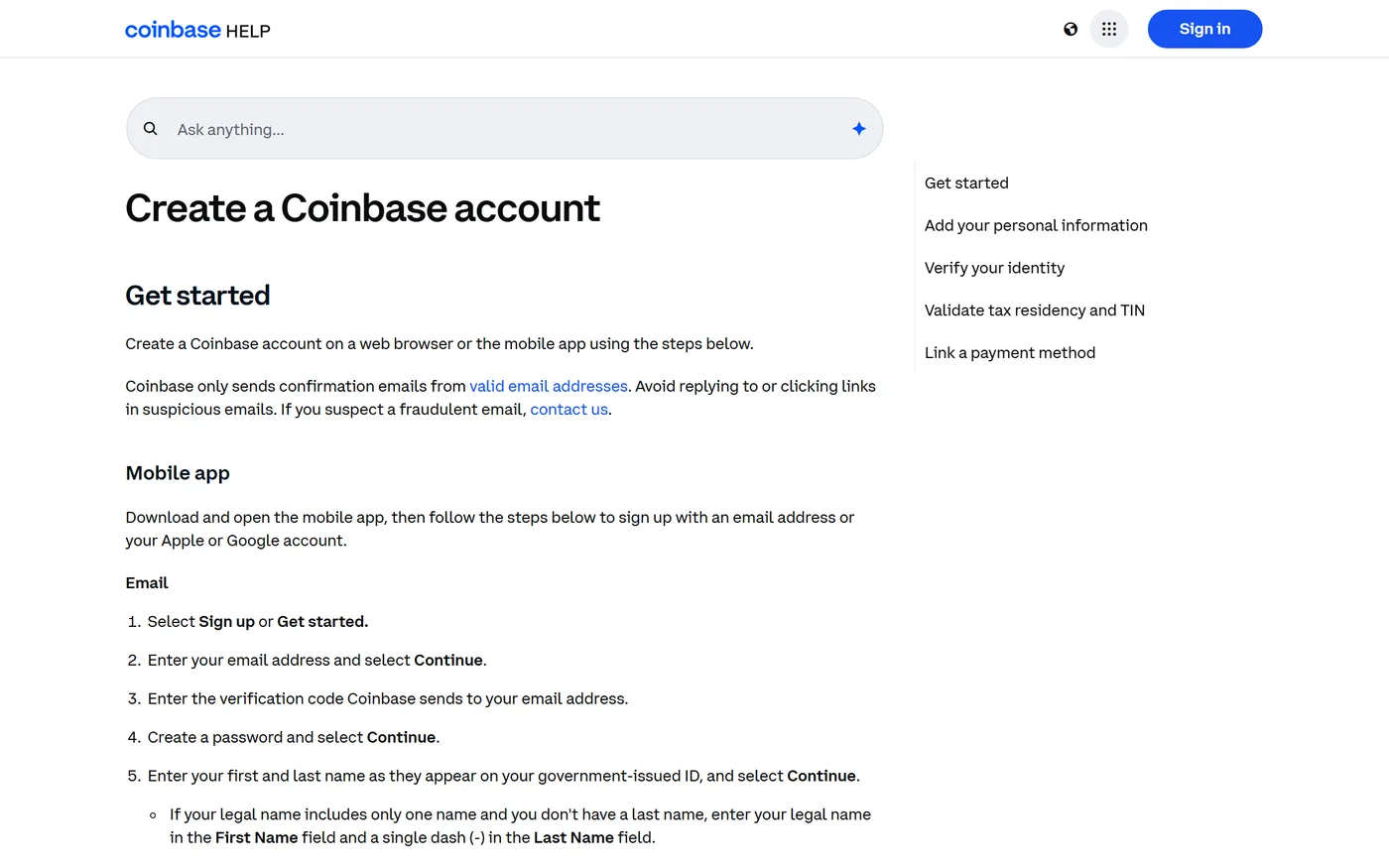Screen dimensions: 1389x868
Task: Click step 3 about the verification code
Action: point(388,699)
